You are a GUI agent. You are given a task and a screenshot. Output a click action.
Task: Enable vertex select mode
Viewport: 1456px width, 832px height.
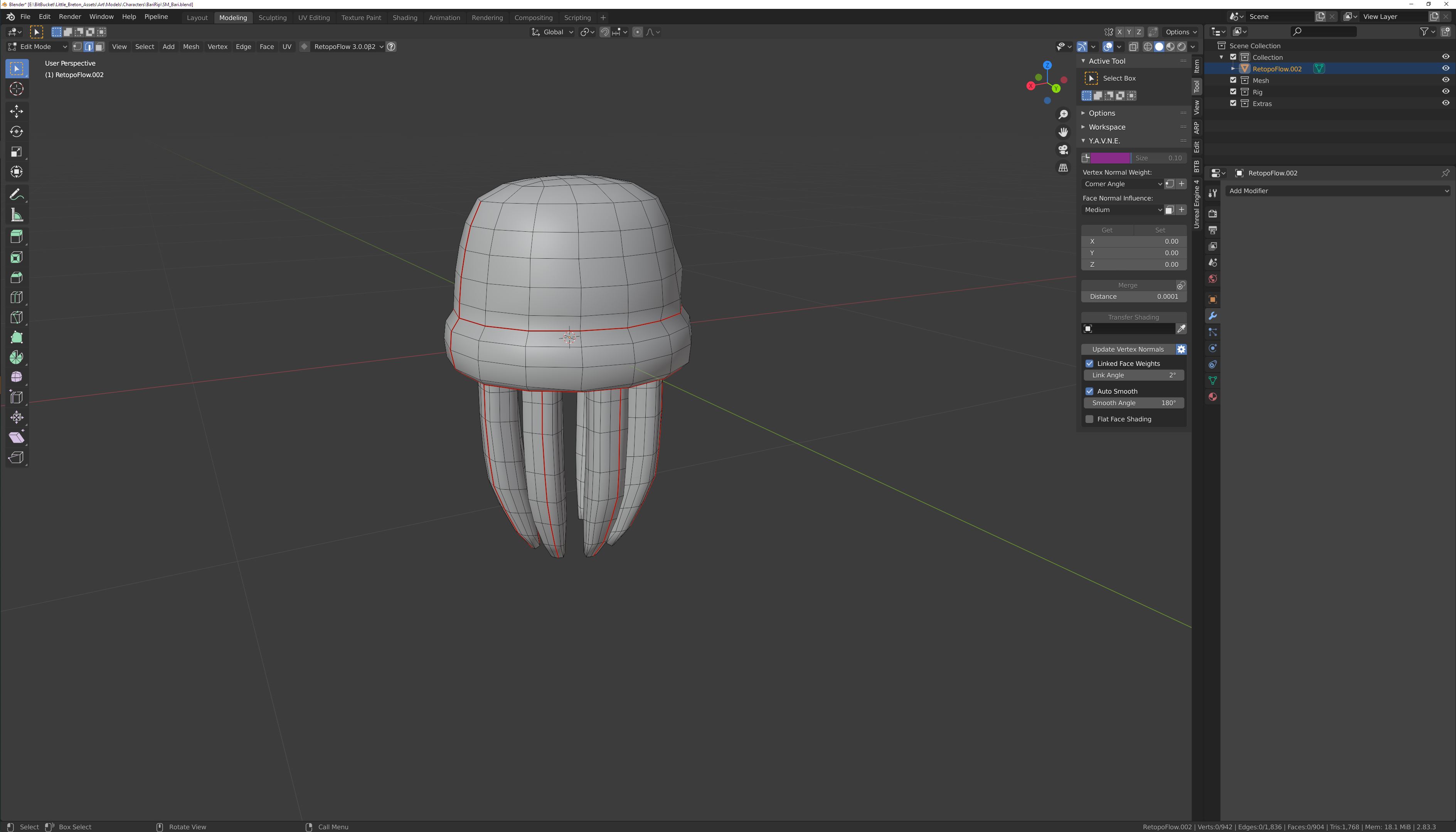pos(78,47)
